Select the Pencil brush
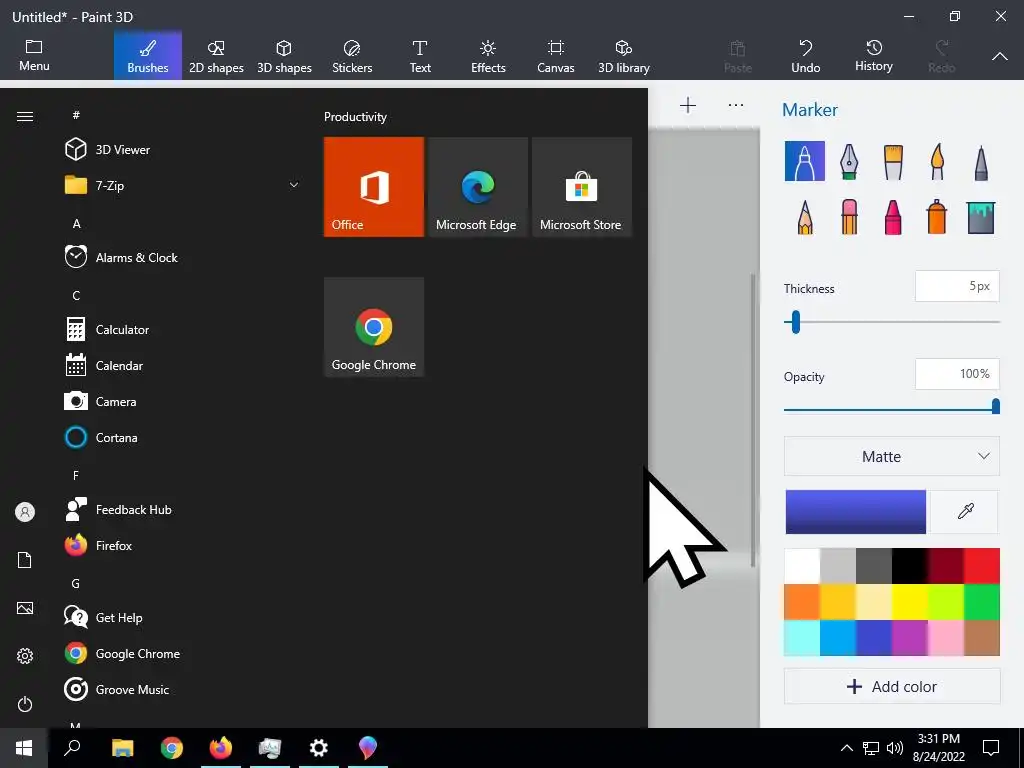The image size is (1024, 768). click(805, 217)
